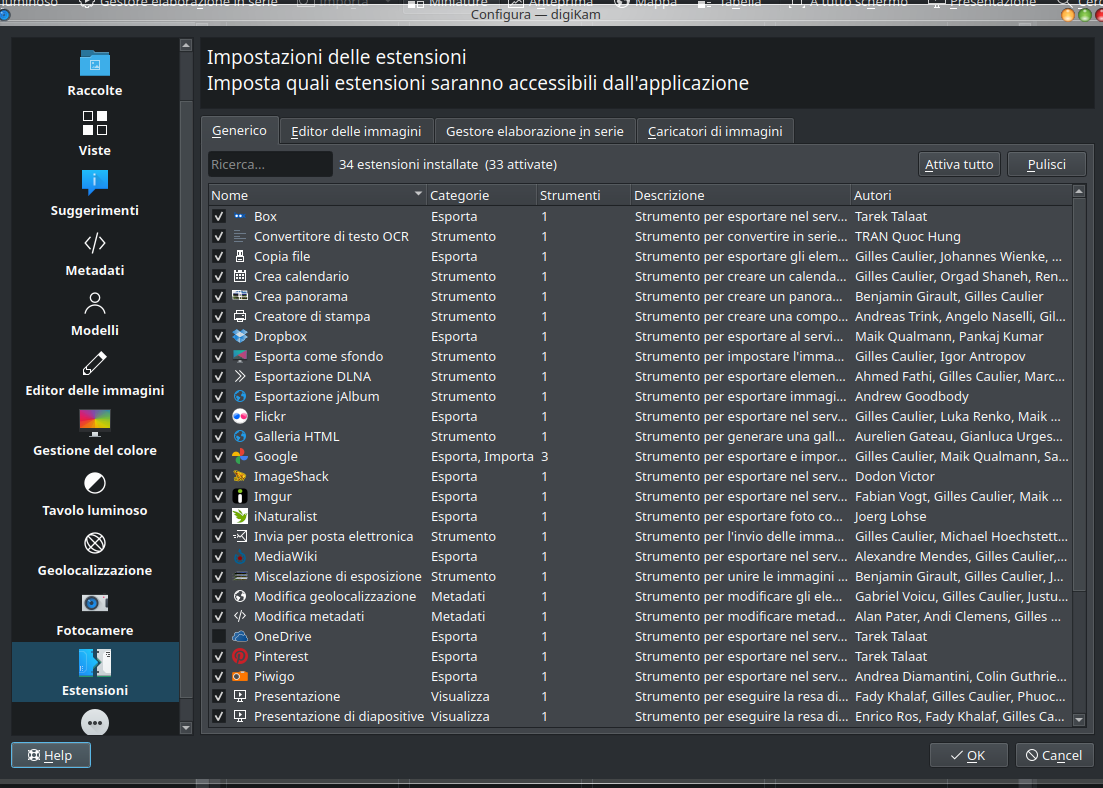The image size is (1103, 788).
Task: Open Fotocamere settings page
Action: 95,614
